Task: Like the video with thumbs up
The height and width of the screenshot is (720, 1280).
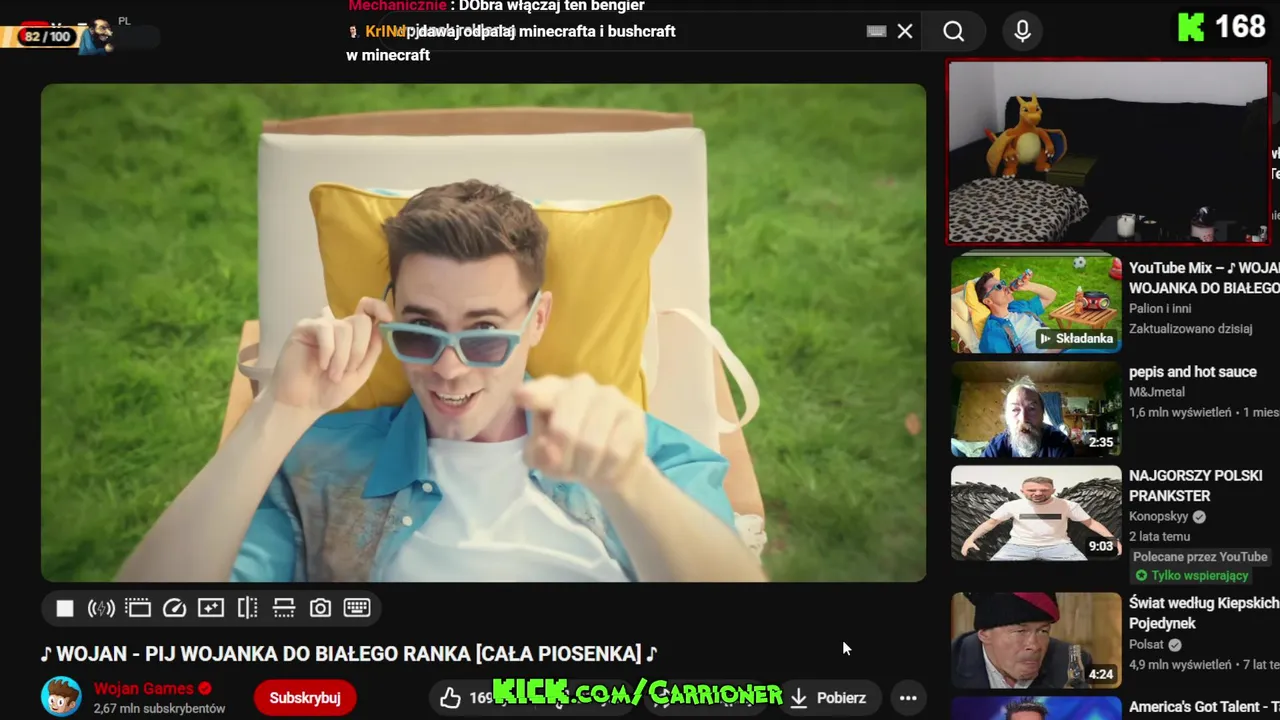Action: click(x=451, y=697)
